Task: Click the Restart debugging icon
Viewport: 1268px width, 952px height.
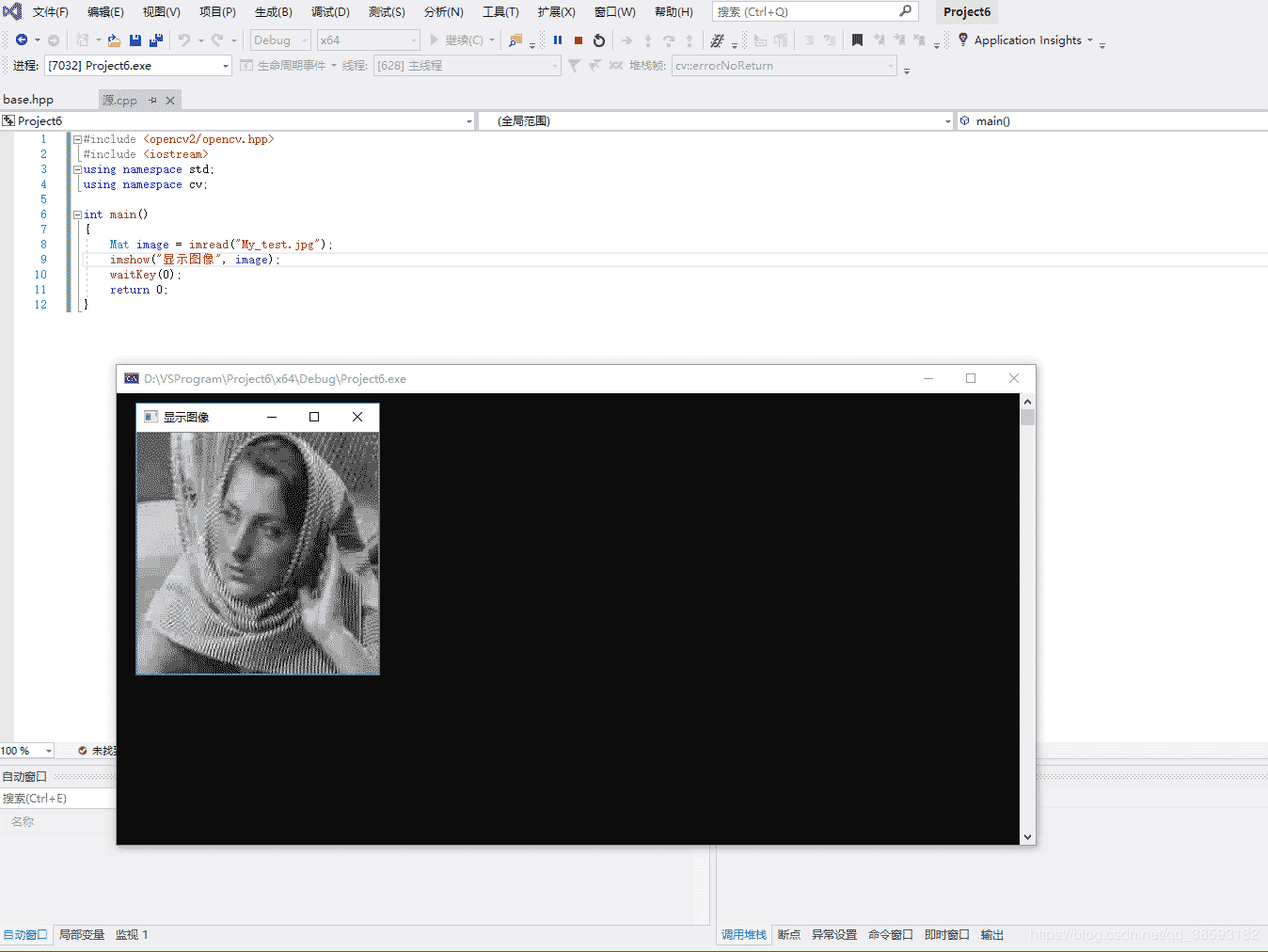Action: tap(599, 40)
